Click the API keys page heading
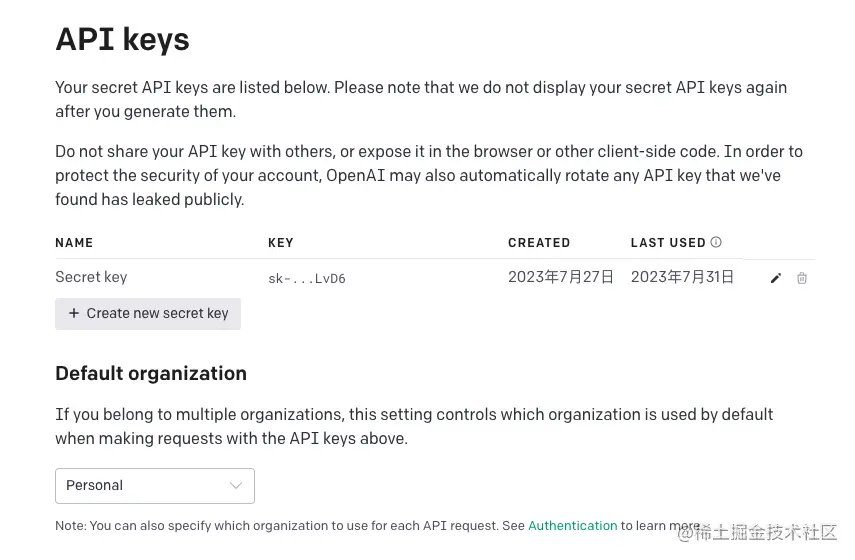The height and width of the screenshot is (560, 855). click(122, 39)
